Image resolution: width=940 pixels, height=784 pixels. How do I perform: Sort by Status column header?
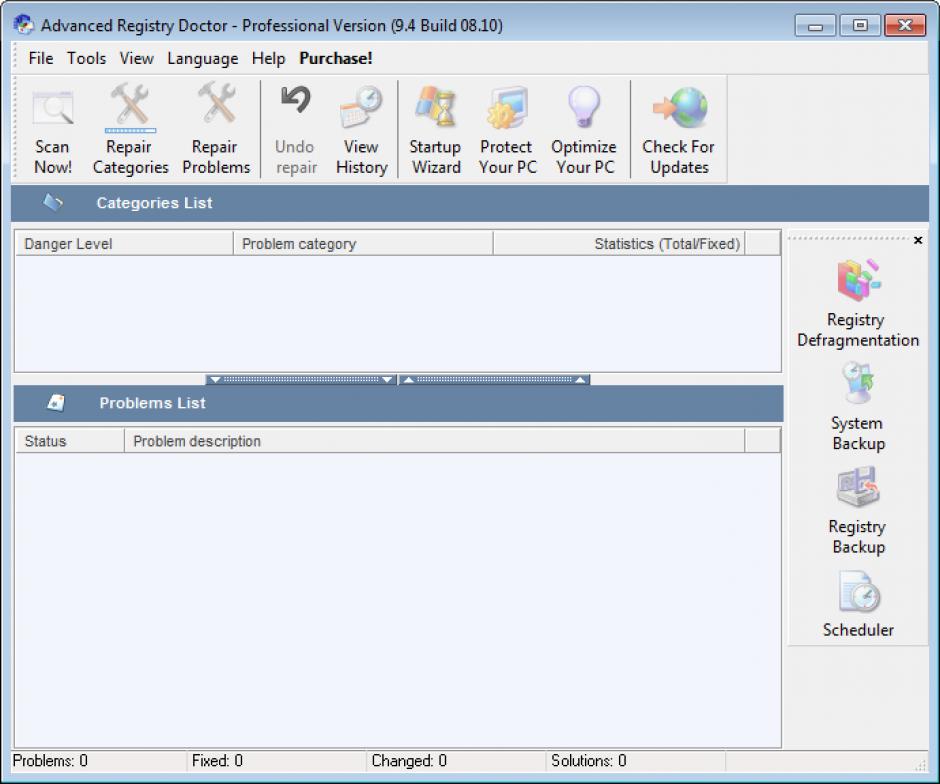point(70,441)
